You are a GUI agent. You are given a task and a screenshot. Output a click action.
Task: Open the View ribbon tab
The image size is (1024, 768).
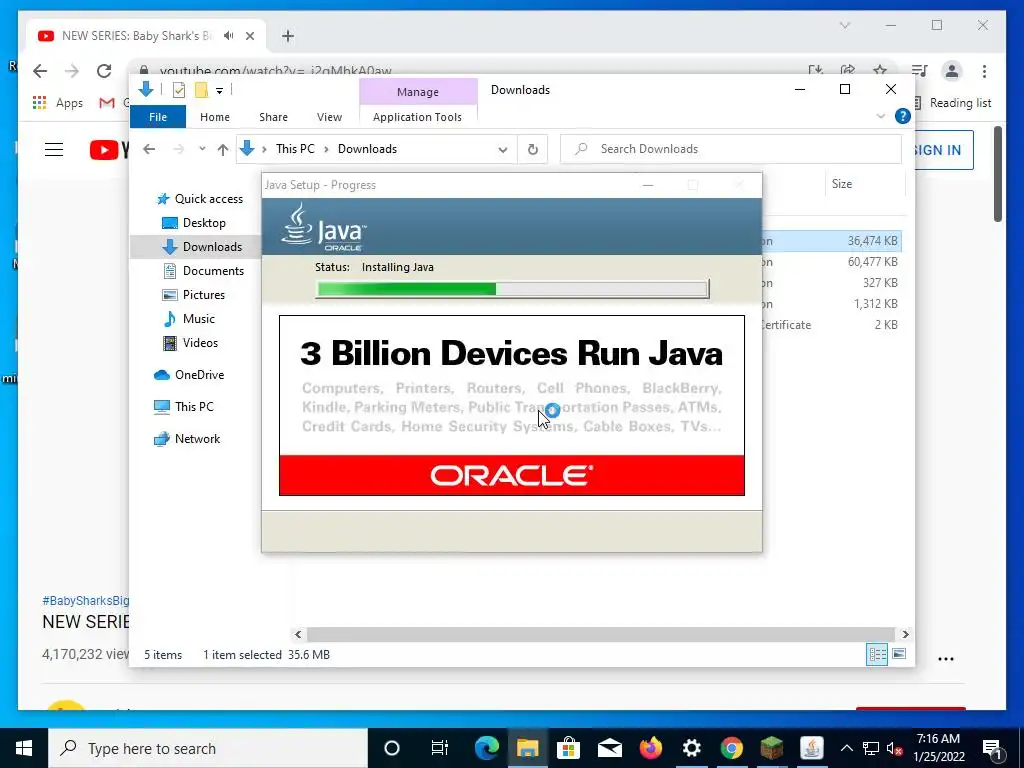329,117
